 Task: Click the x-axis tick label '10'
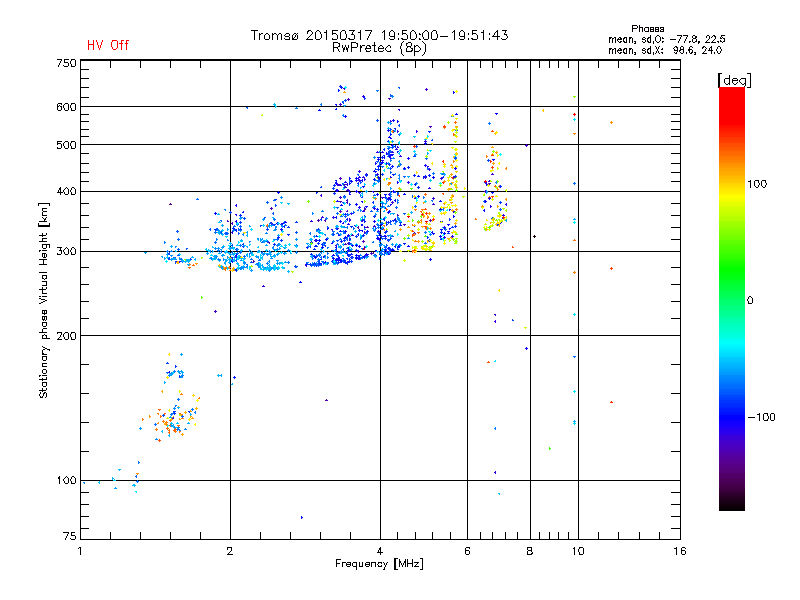tap(578, 551)
